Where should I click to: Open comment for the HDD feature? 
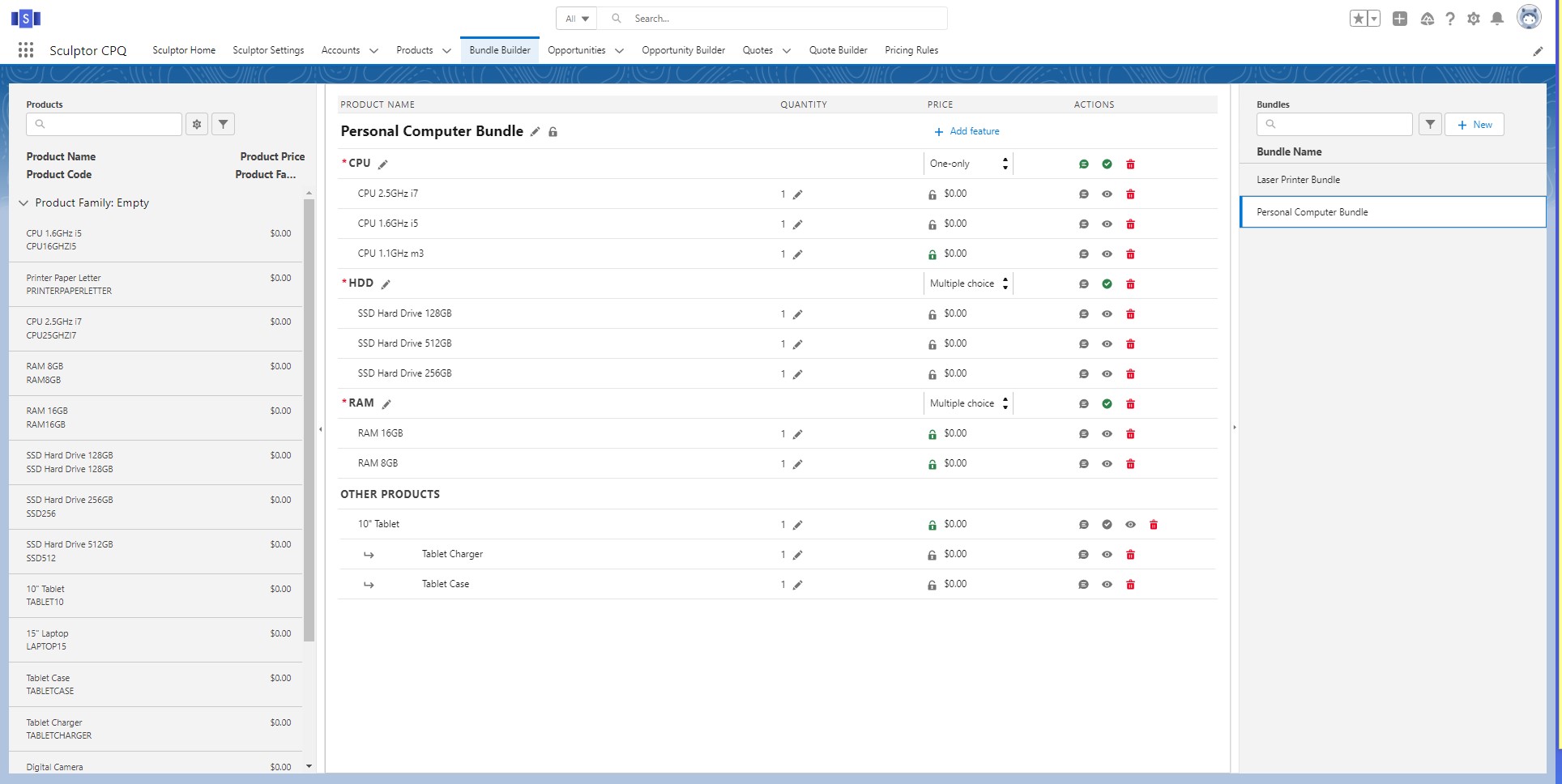(1084, 284)
